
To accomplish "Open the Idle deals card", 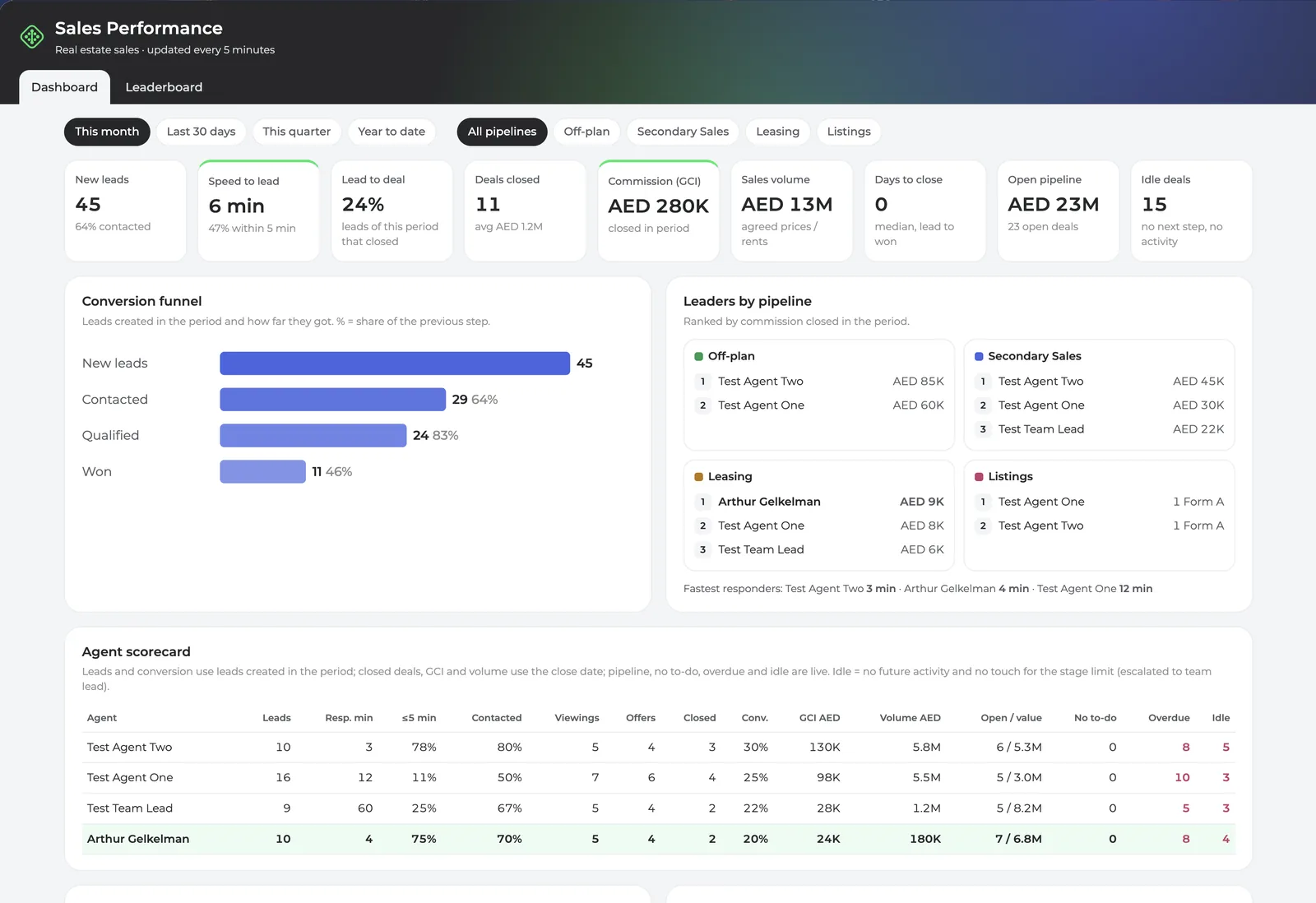I will coord(1191,211).
